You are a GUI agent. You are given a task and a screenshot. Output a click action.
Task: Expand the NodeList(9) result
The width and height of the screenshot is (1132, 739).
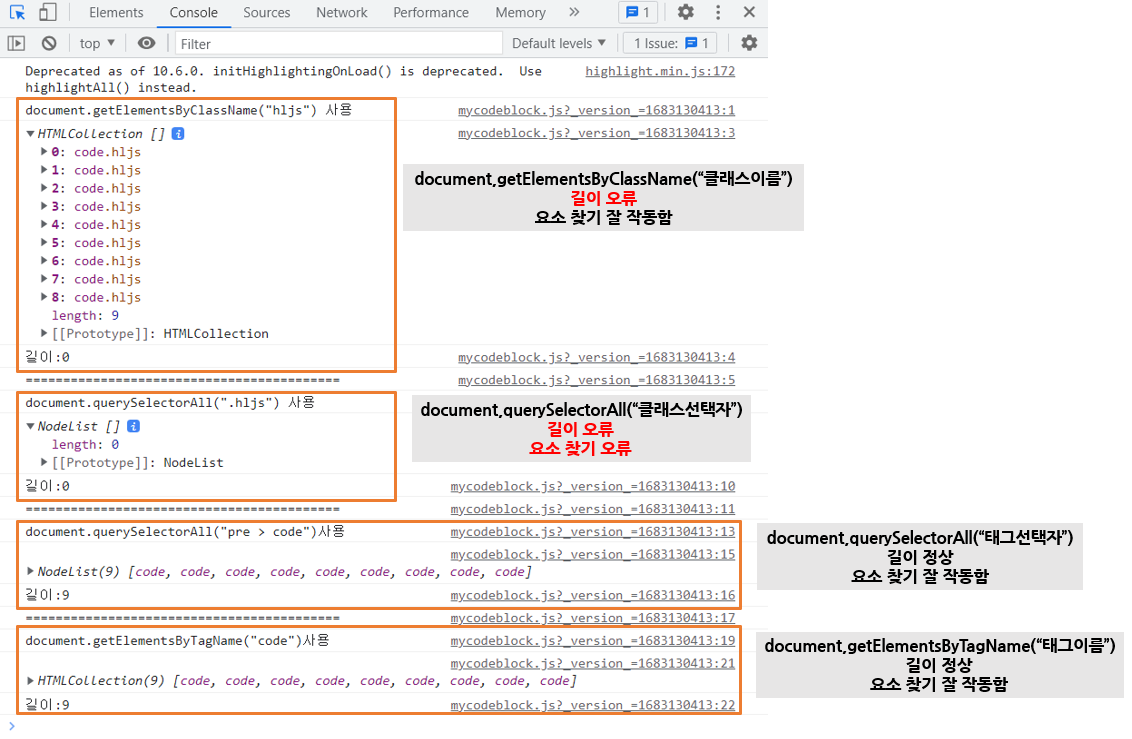[x=30, y=572]
